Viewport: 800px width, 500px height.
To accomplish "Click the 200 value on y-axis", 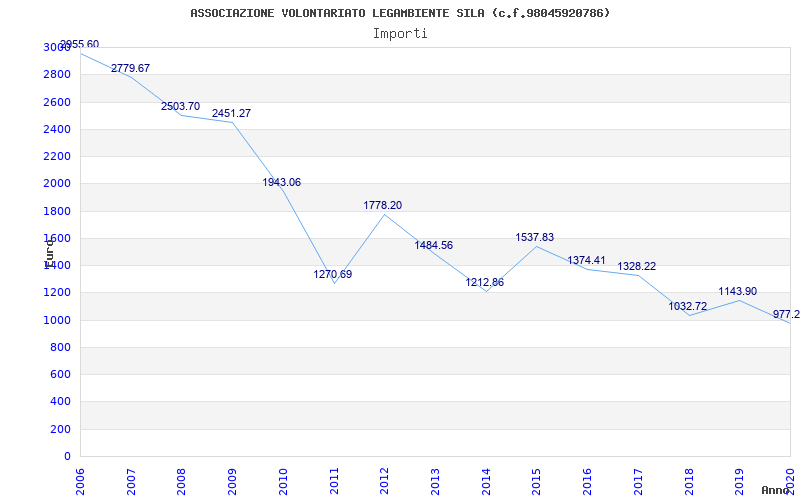I will [x=60, y=430].
